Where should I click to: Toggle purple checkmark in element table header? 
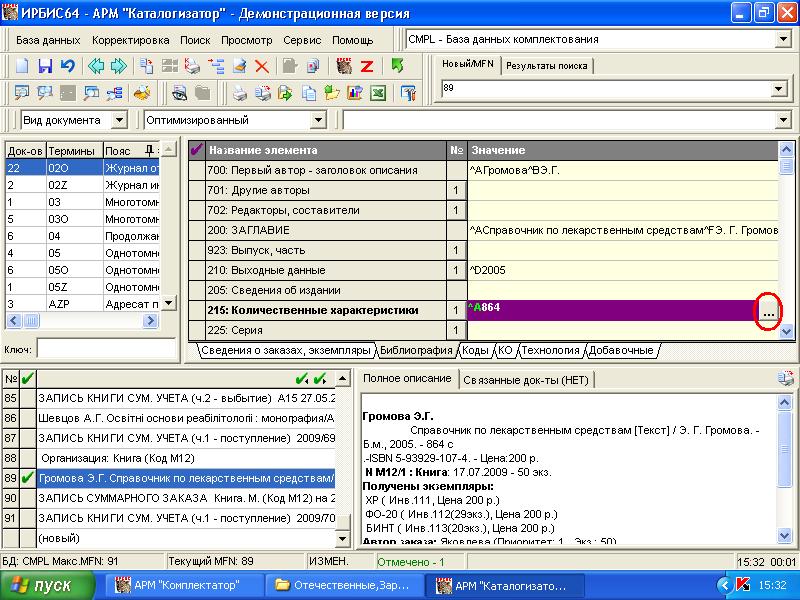196,150
